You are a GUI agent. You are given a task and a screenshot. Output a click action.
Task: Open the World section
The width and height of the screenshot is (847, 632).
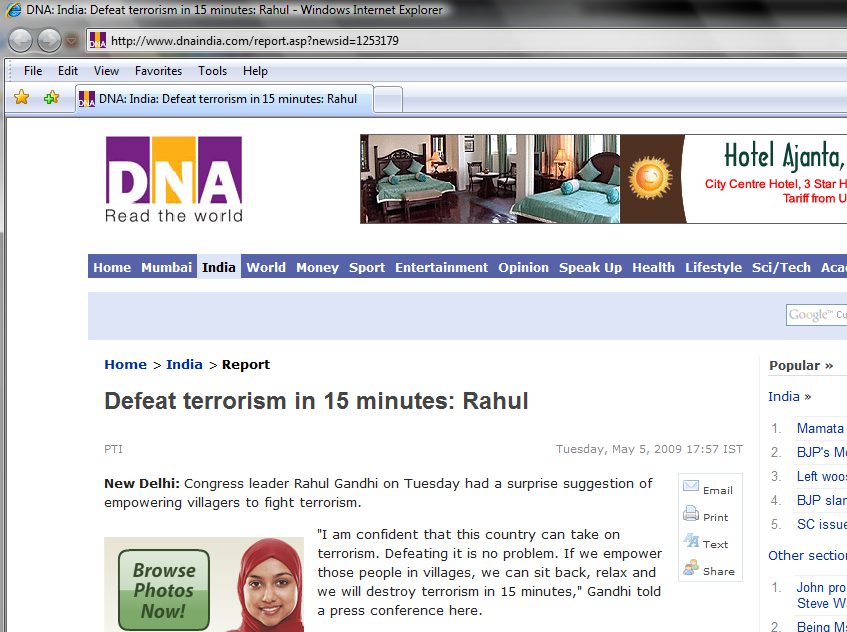pos(266,267)
